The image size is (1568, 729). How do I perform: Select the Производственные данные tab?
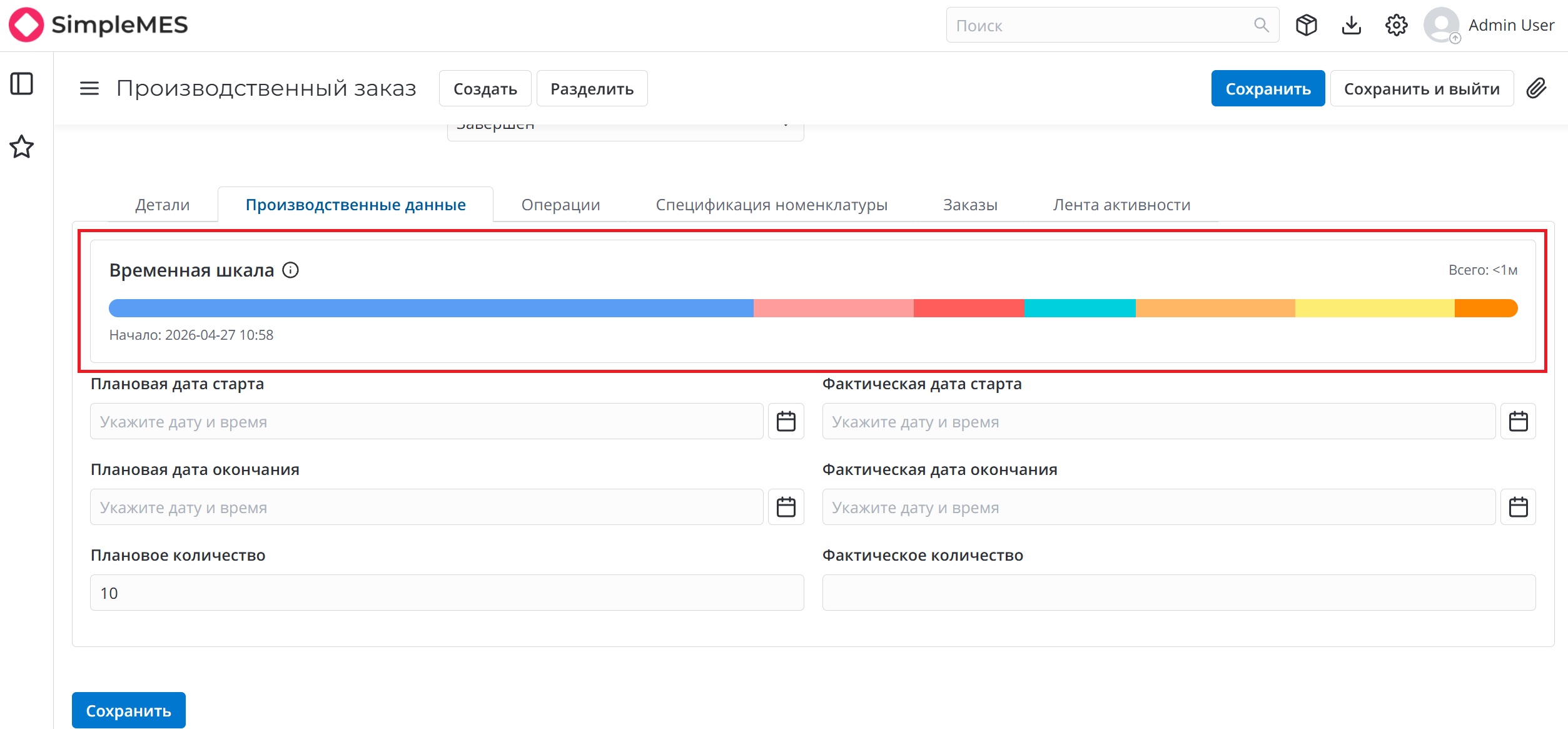[355, 205]
